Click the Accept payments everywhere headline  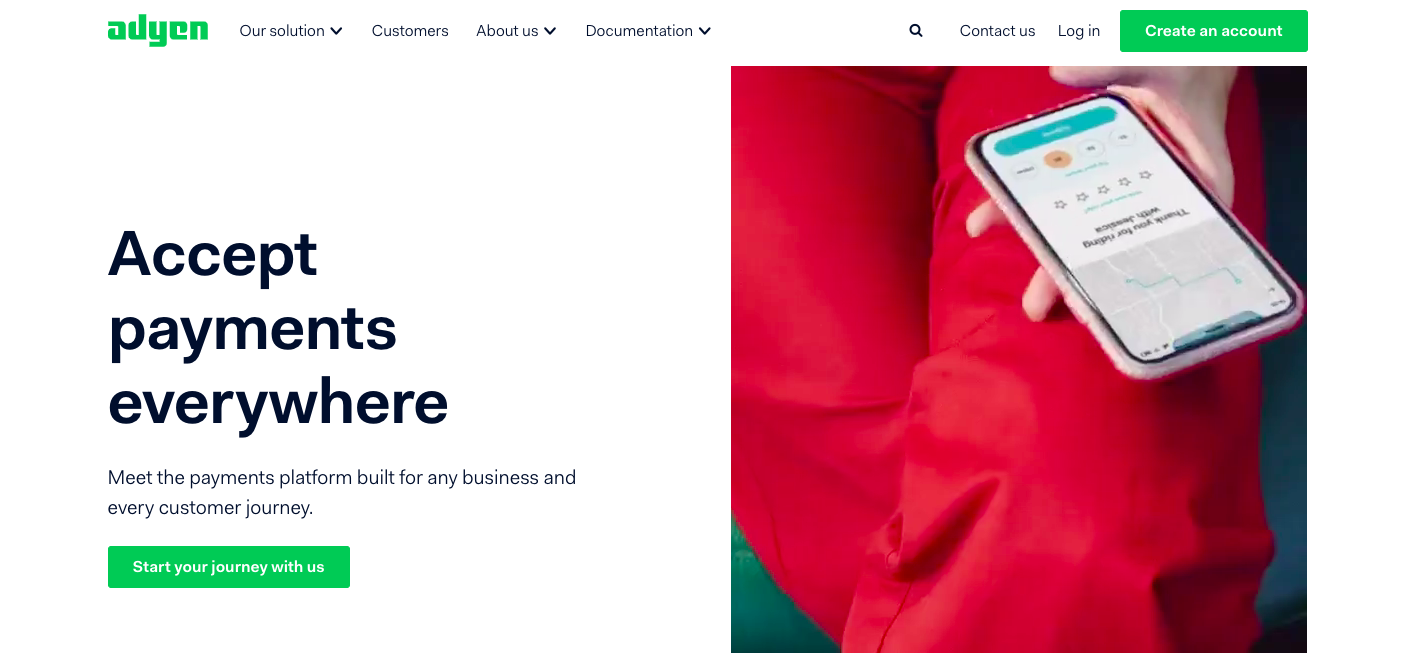point(278,327)
